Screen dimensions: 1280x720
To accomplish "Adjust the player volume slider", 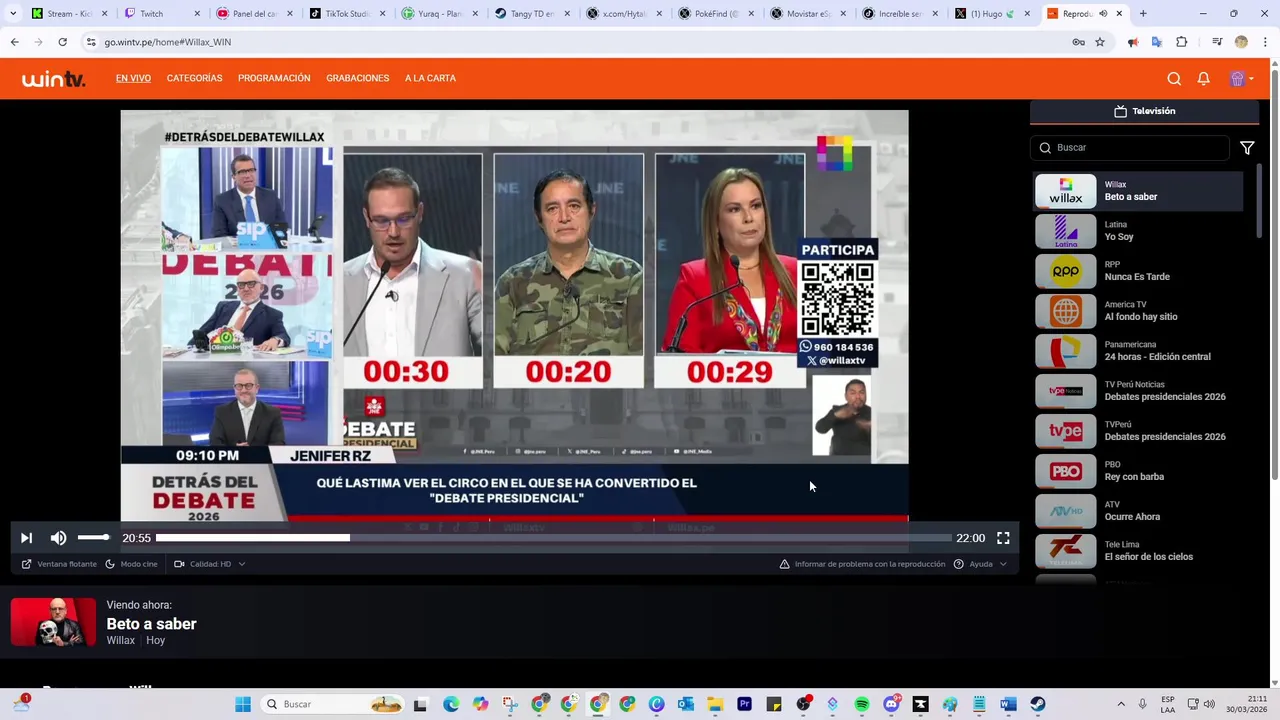I will coord(93,538).
